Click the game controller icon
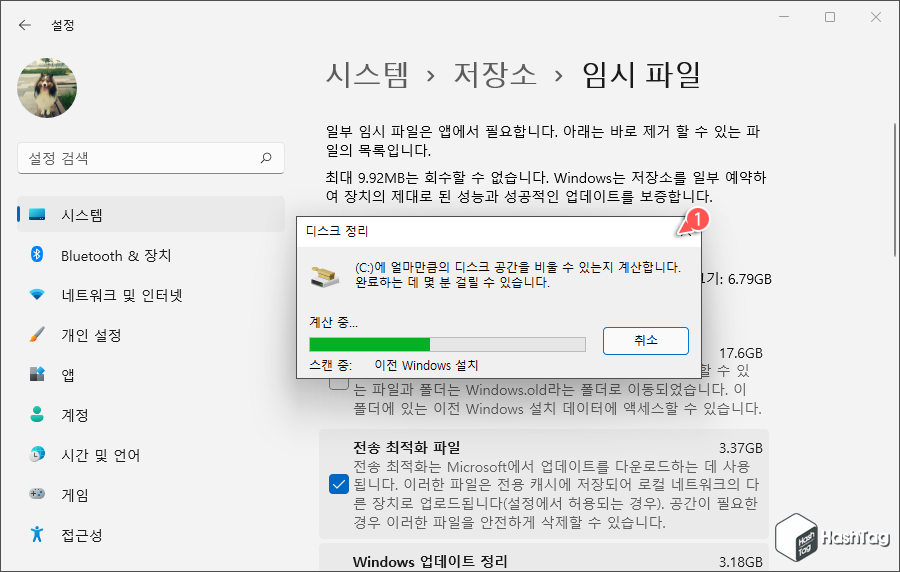 click(37, 493)
